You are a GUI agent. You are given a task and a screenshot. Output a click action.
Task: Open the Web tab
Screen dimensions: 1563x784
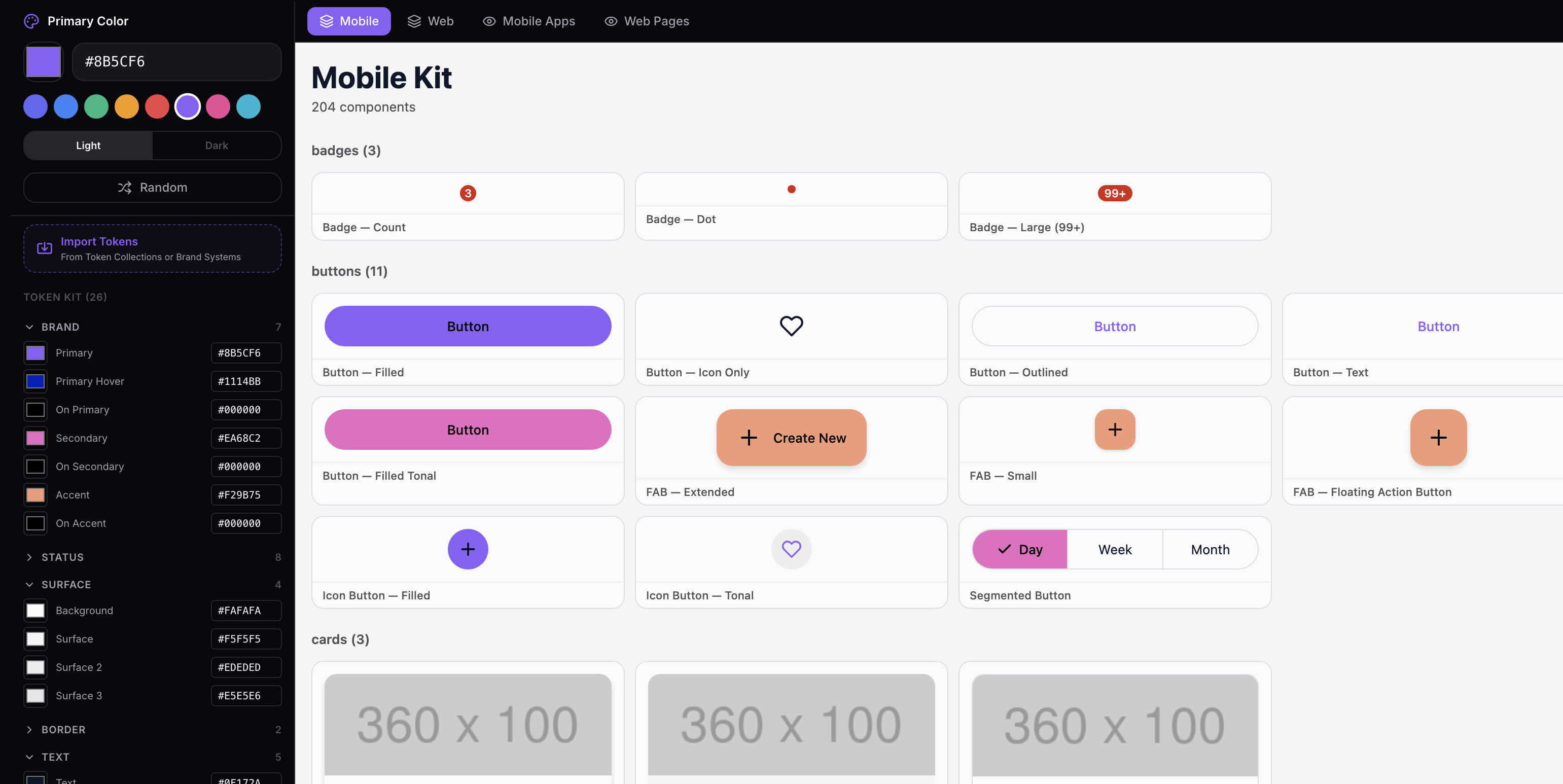(430, 21)
